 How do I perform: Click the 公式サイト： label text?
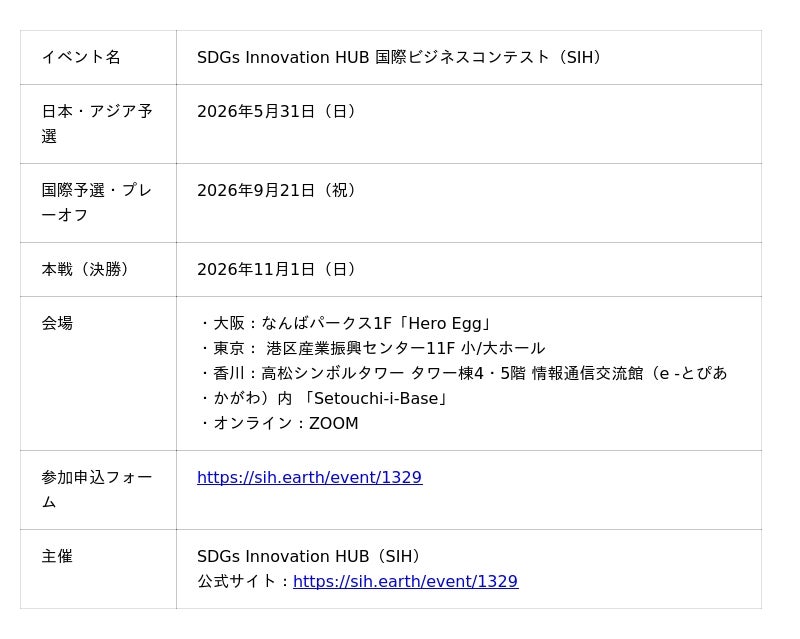click(244, 582)
